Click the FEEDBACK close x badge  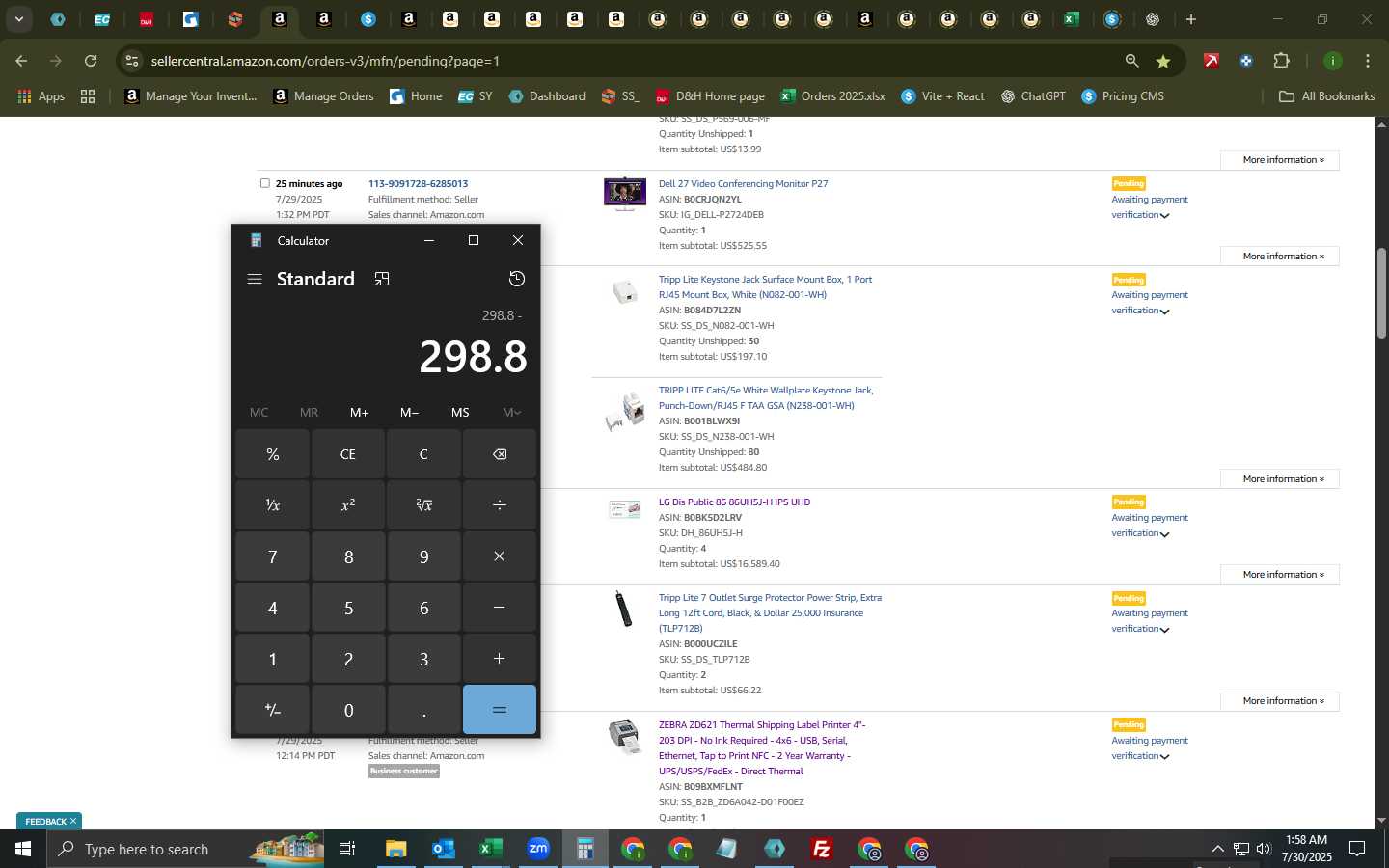click(x=73, y=821)
